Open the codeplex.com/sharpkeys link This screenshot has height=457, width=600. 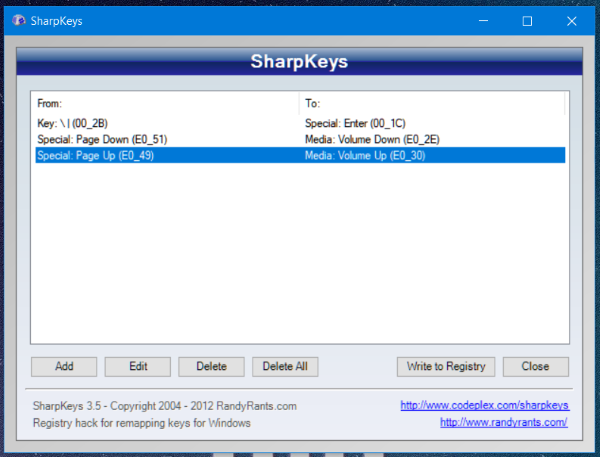tap(485, 405)
